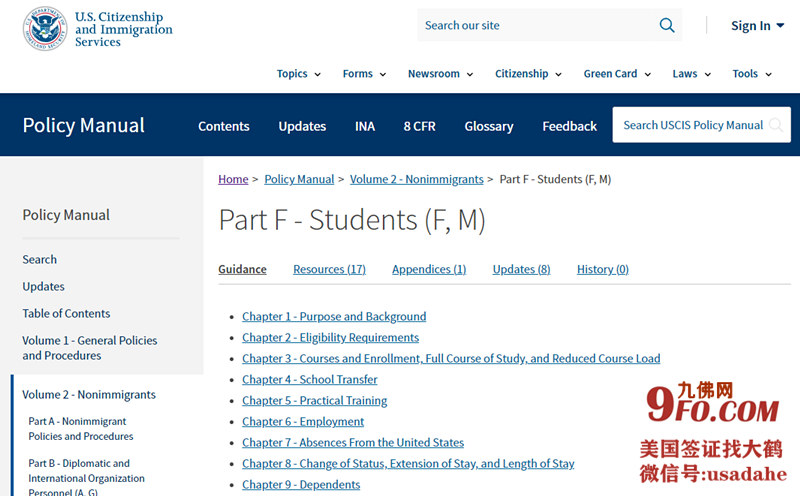This screenshot has width=800, height=496.
Task: Click the site search magnifier icon
Action: (x=667, y=25)
